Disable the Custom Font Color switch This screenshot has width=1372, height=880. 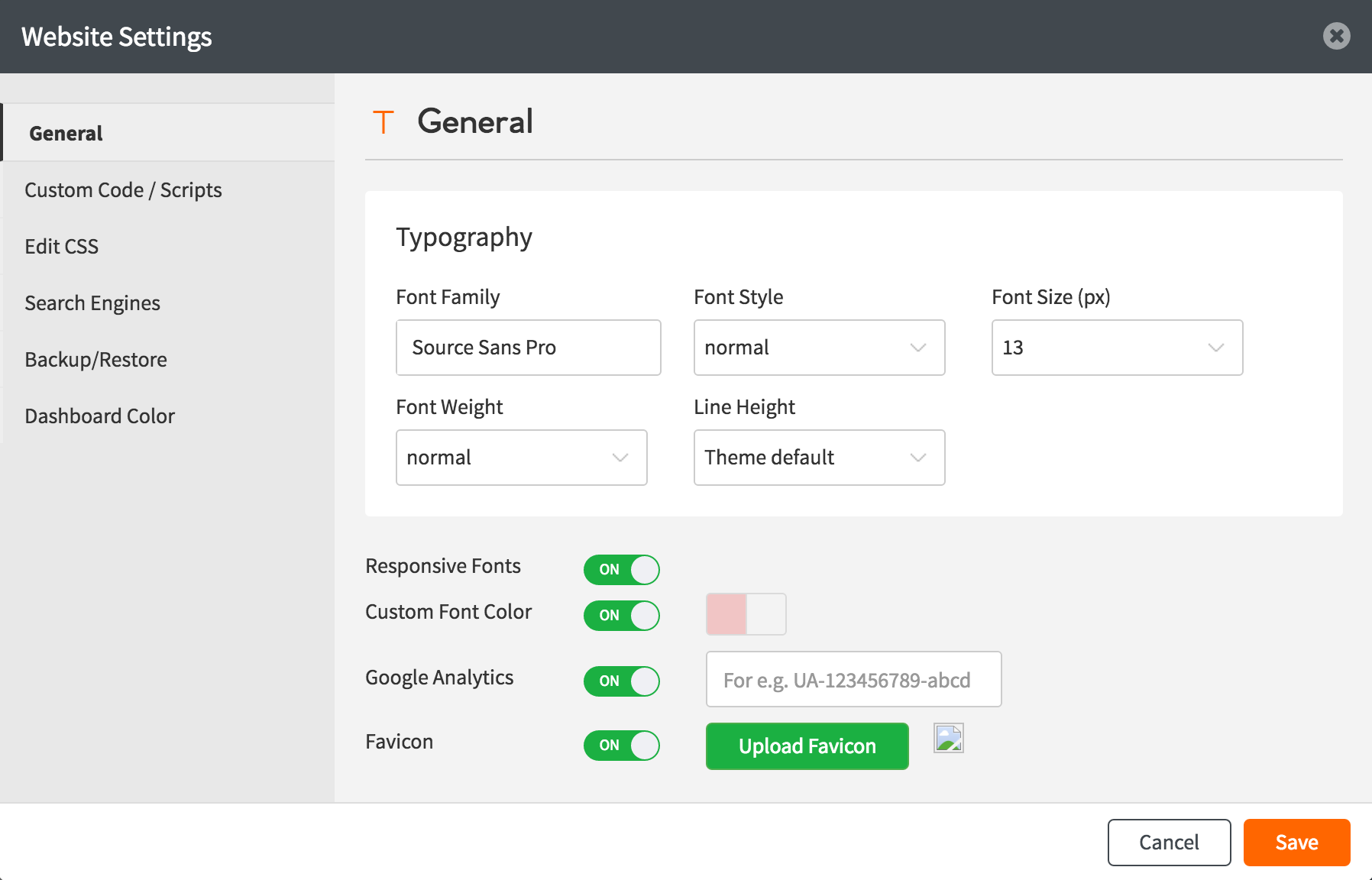621,616
